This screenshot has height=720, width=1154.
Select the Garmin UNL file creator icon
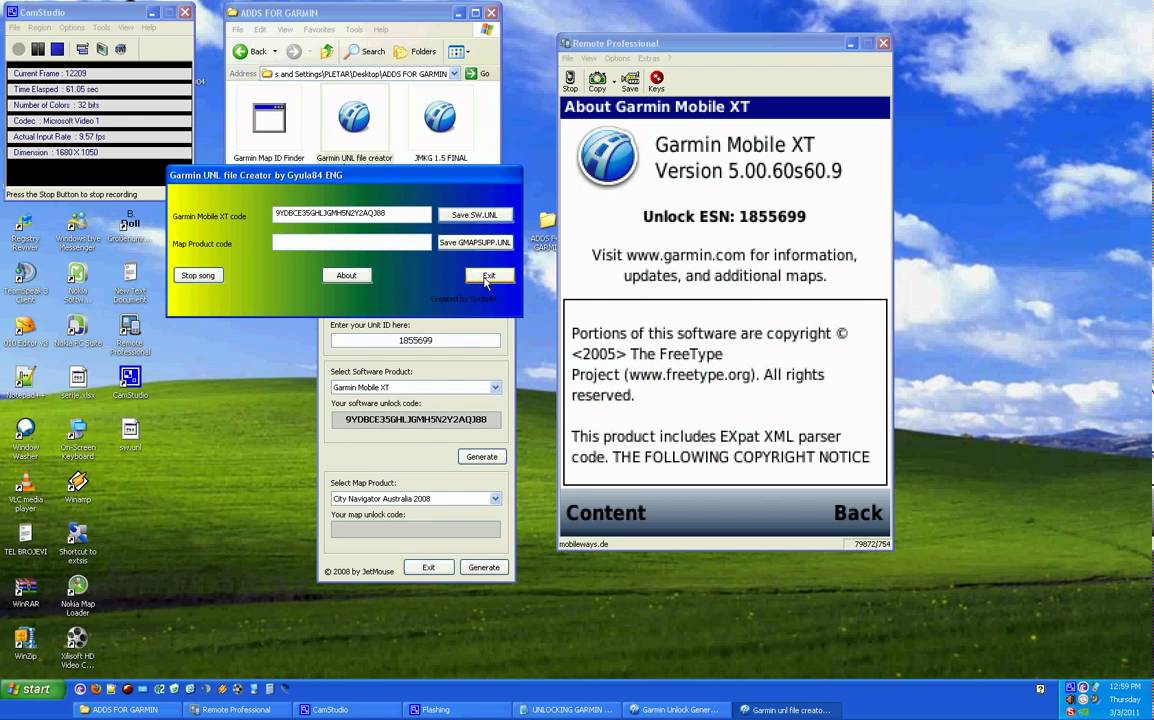point(354,125)
